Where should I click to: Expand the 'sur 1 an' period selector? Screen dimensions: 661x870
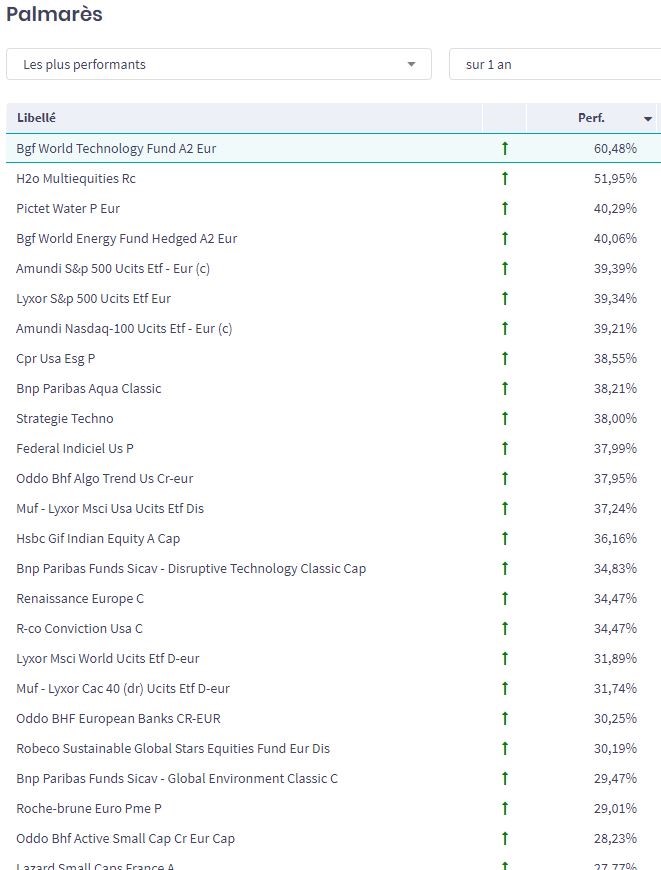(554, 64)
